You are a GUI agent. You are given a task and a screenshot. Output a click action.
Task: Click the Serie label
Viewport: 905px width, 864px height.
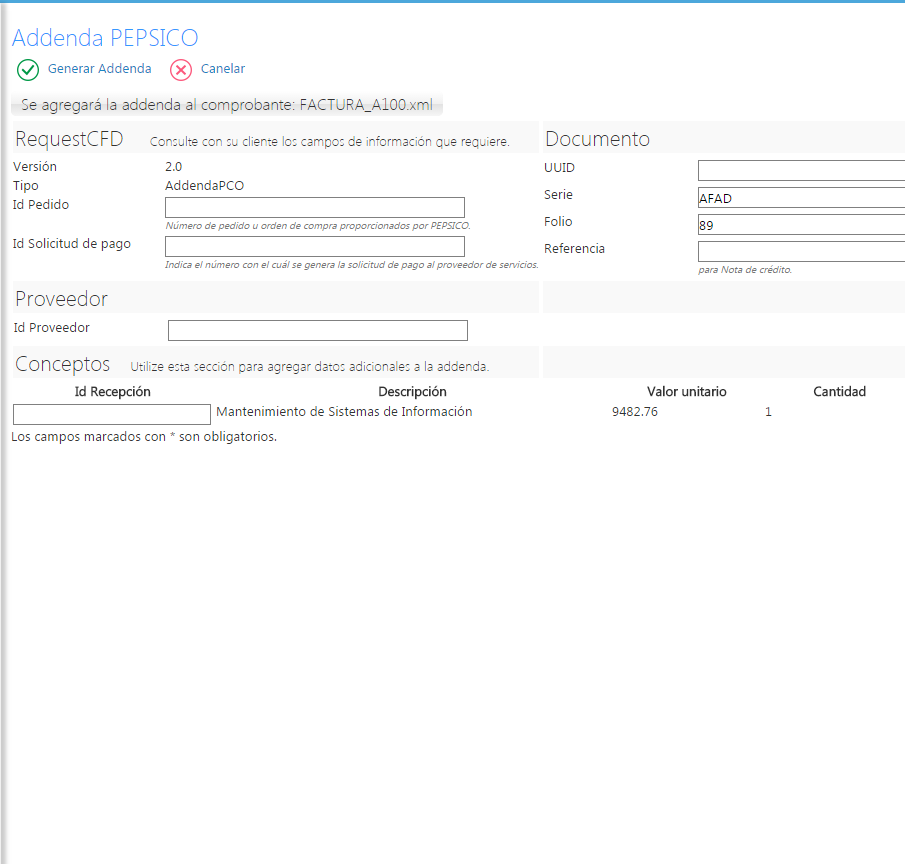pos(558,195)
